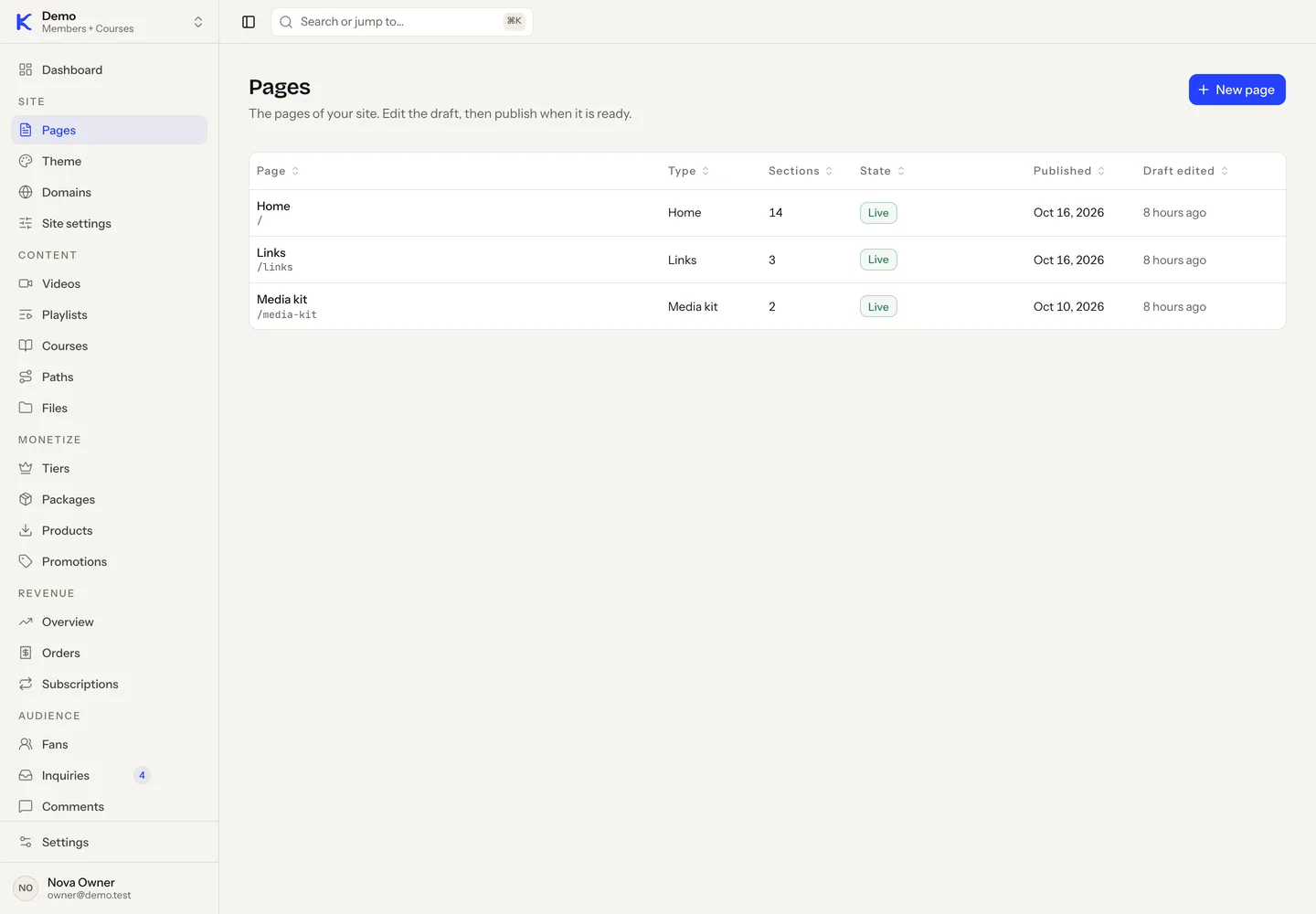1316x914 pixels.
Task: Open Settings at sidebar bottom
Action: click(x=110, y=842)
